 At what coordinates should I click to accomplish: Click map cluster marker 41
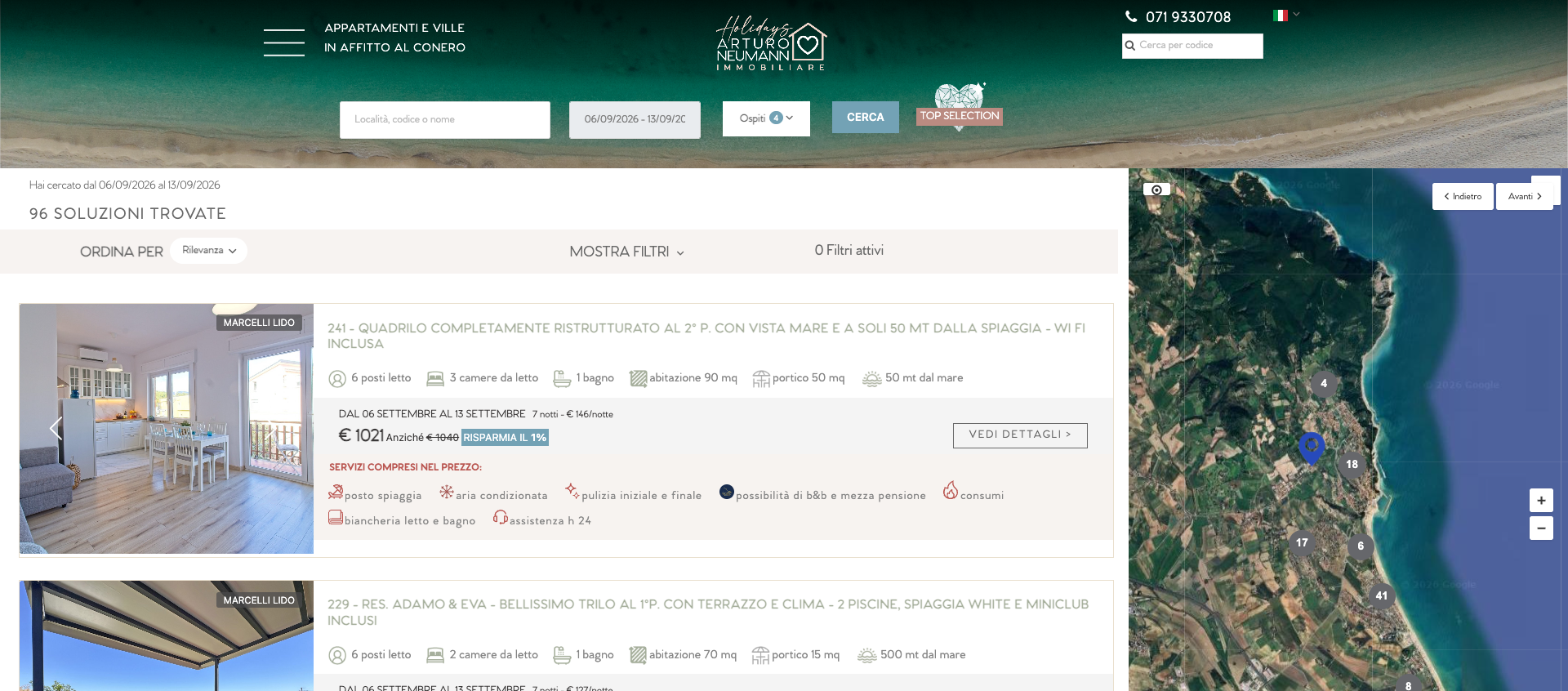pyautogui.click(x=1381, y=595)
